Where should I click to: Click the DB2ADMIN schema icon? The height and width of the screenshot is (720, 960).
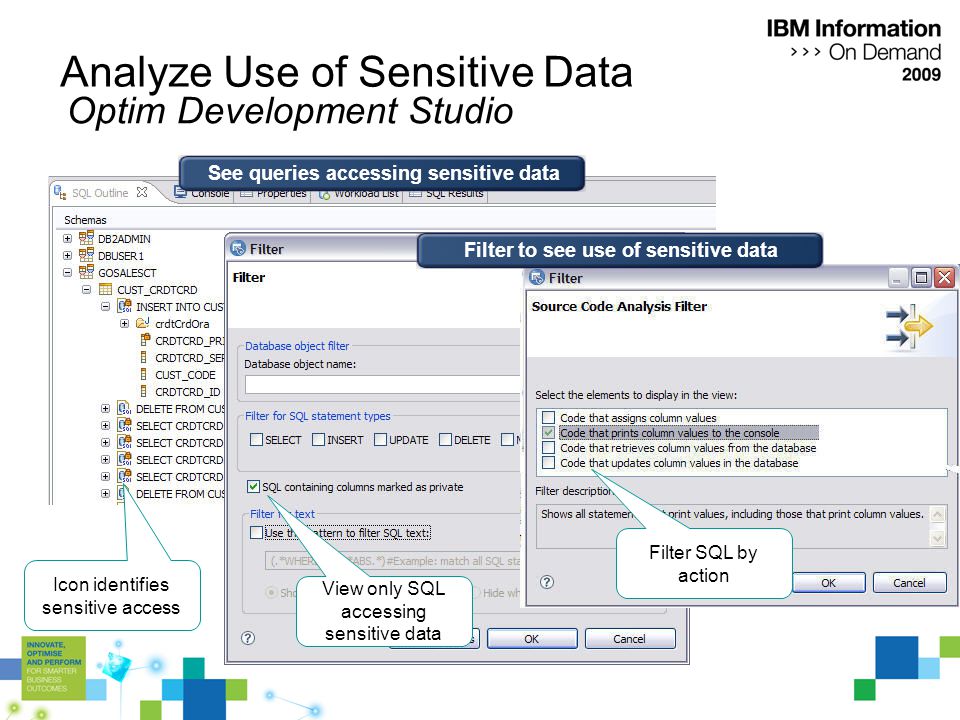pos(86,238)
